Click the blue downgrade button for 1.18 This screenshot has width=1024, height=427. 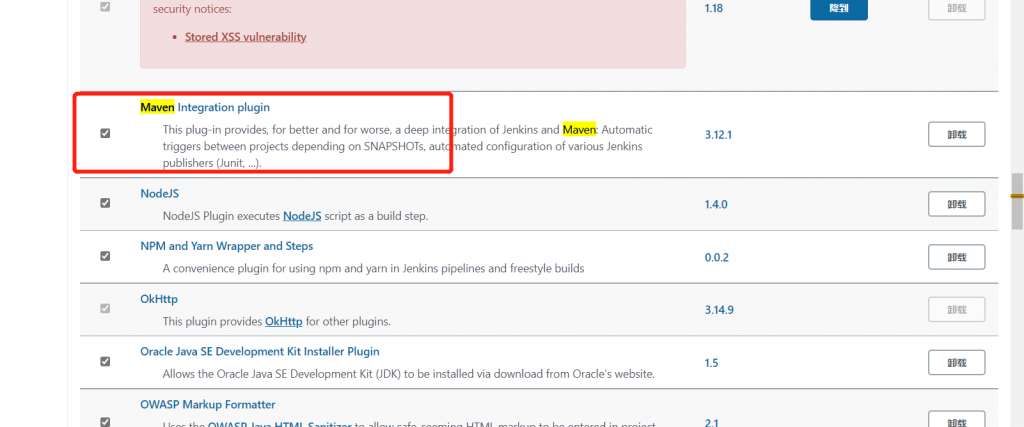tap(839, 9)
